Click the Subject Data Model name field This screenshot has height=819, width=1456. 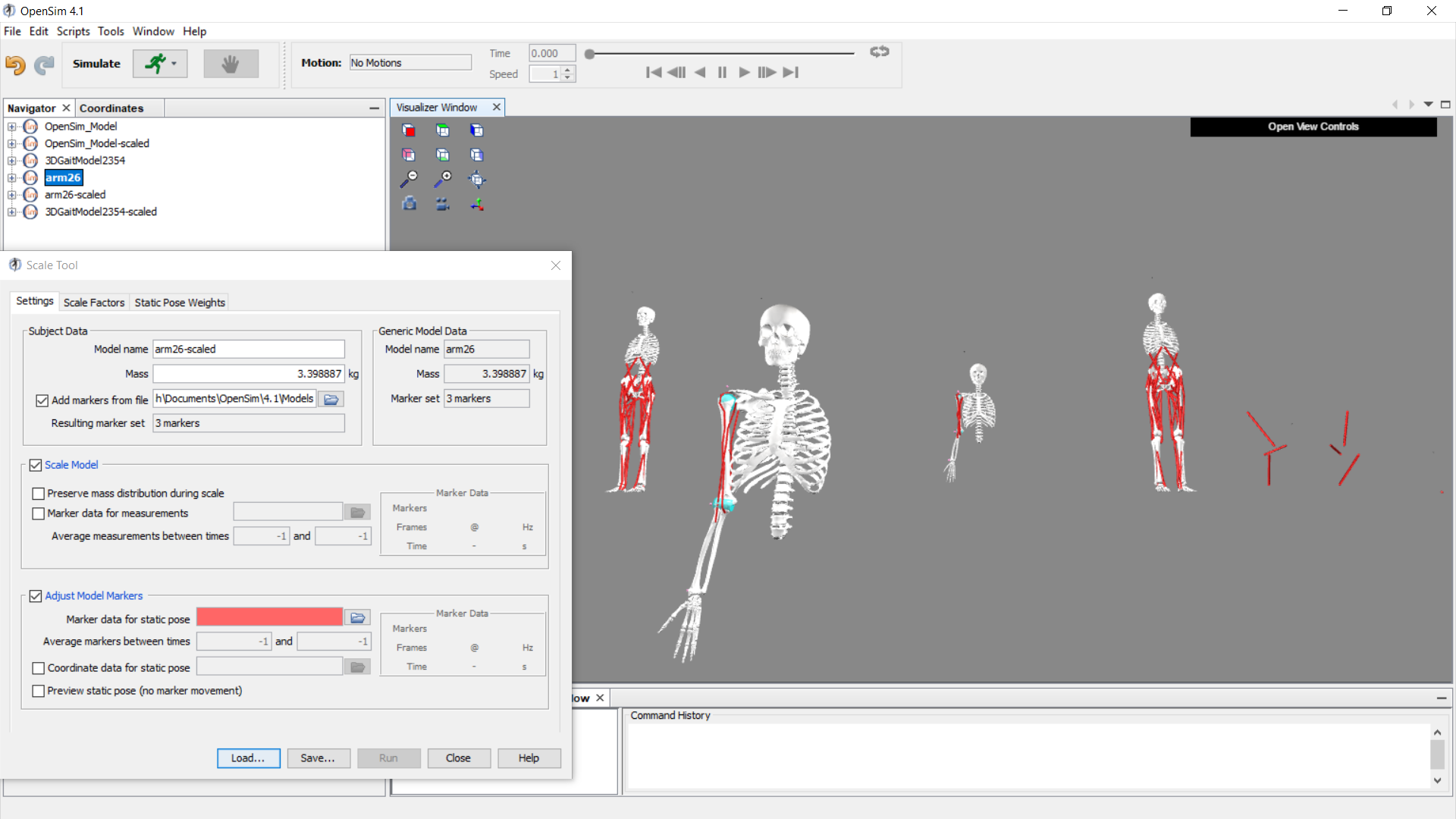[249, 350]
